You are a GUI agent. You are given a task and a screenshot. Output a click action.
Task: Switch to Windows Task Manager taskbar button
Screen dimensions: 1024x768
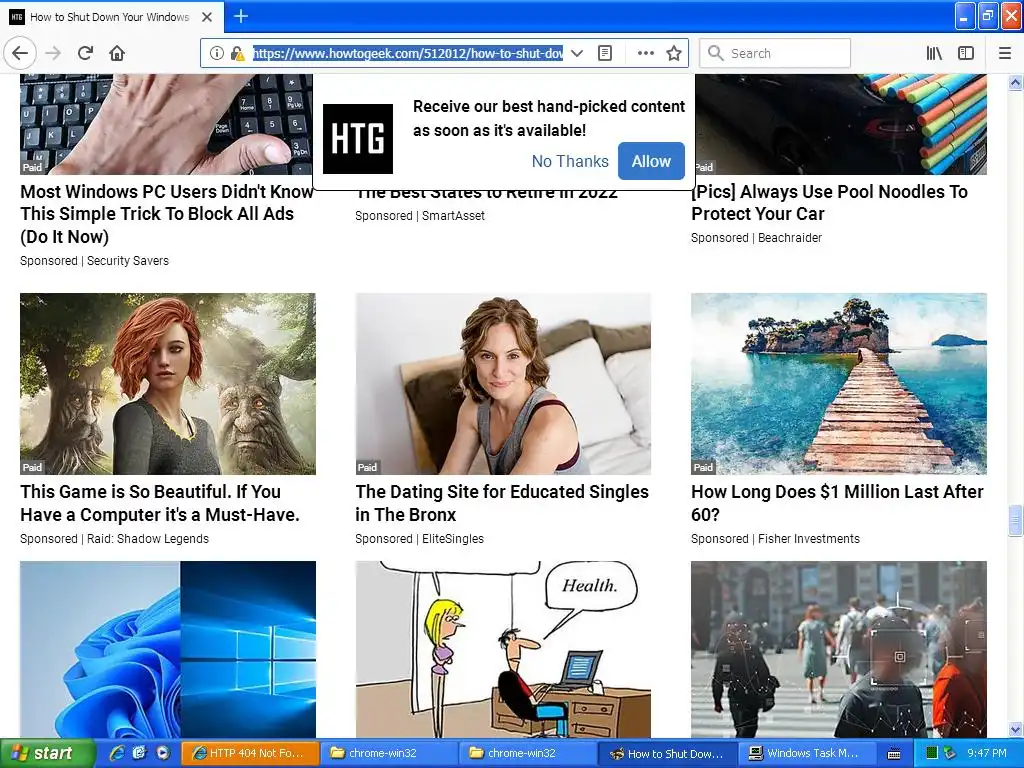[x=807, y=754]
